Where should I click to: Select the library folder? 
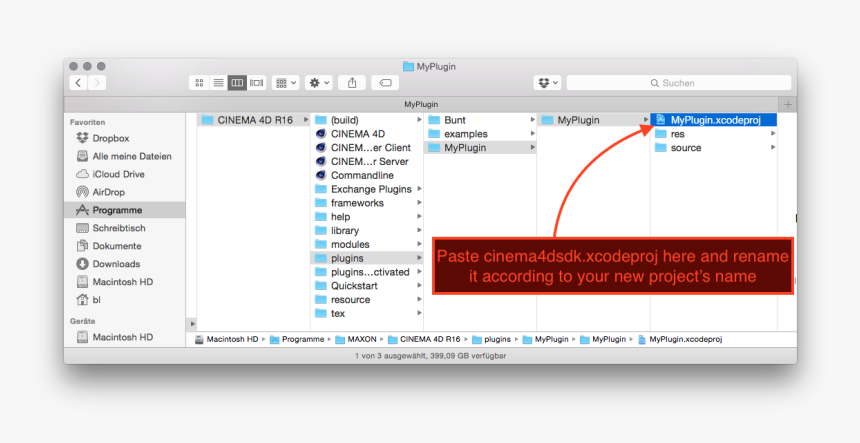[367, 231]
